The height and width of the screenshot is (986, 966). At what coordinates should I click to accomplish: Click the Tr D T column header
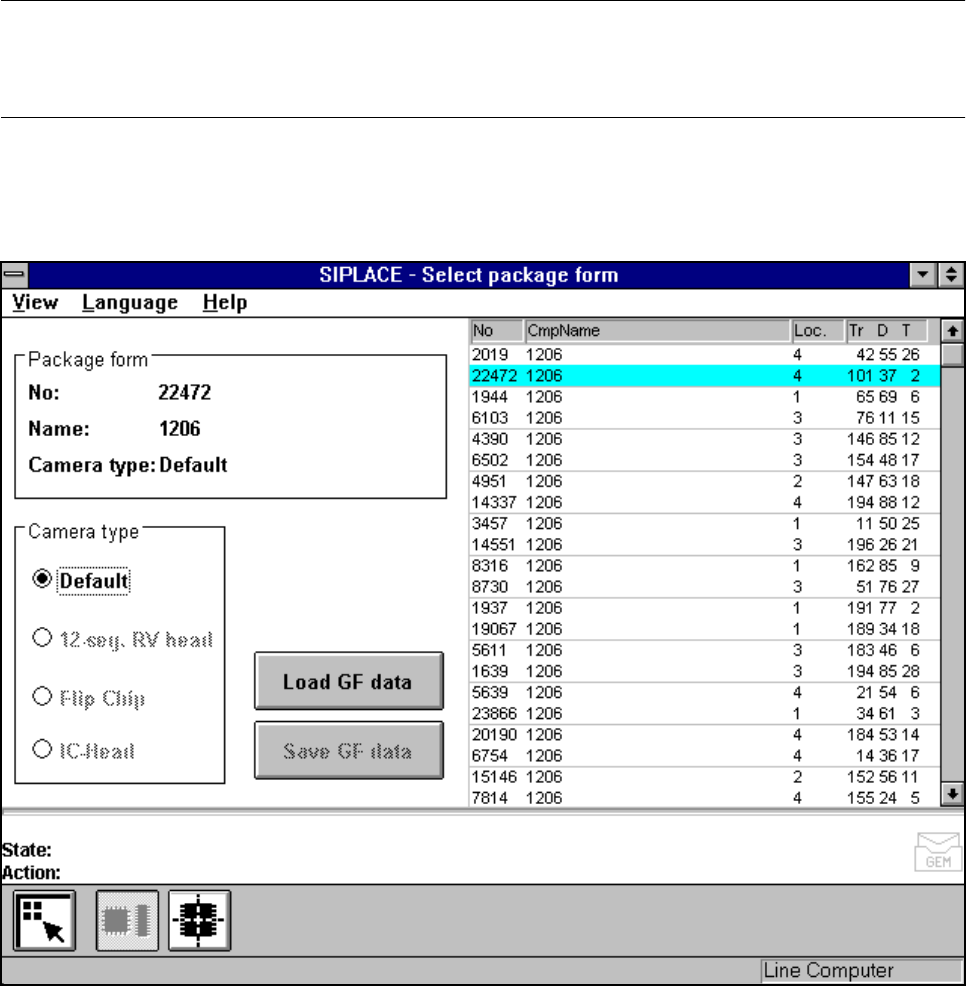click(887, 331)
